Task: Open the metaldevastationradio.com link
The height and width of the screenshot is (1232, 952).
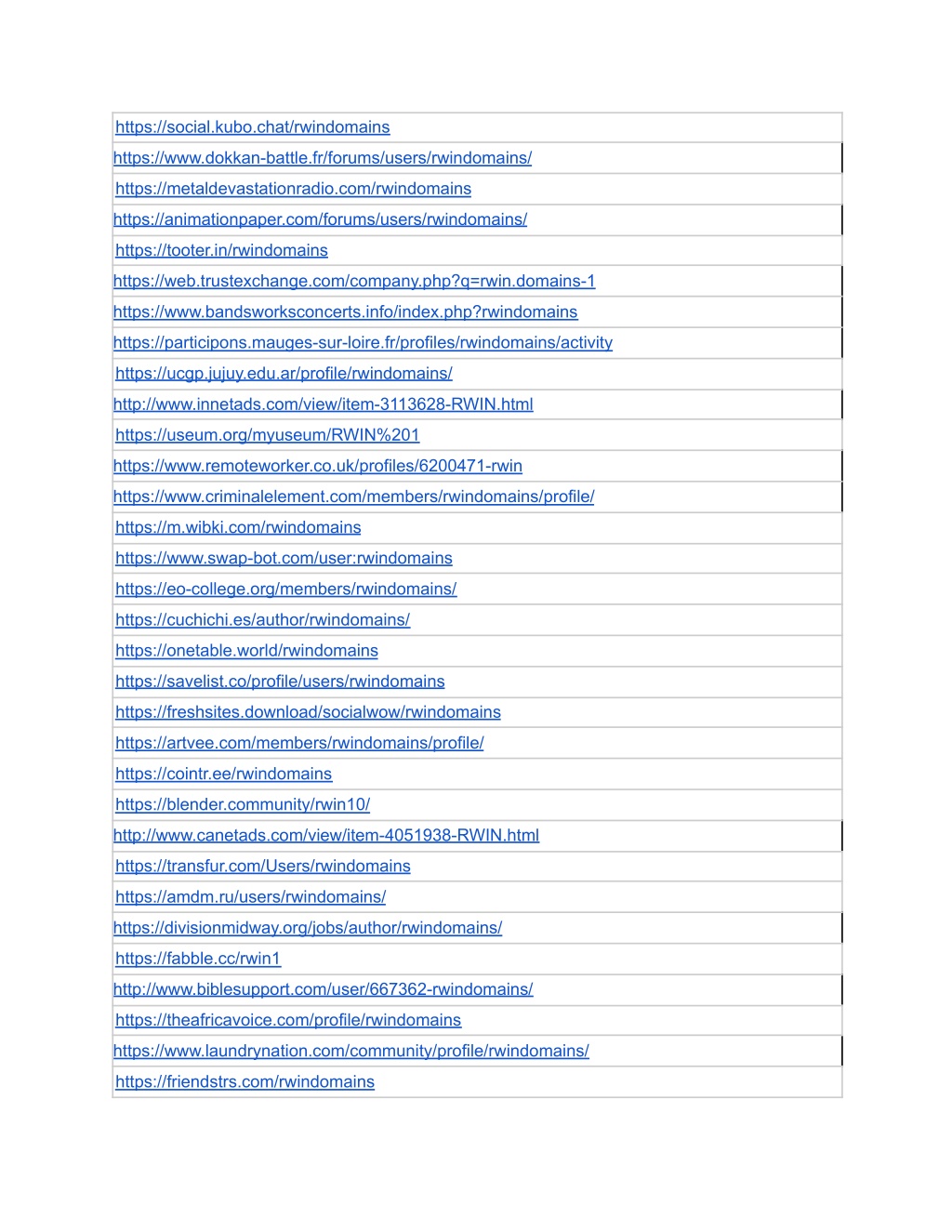Action: pyautogui.click(x=293, y=189)
